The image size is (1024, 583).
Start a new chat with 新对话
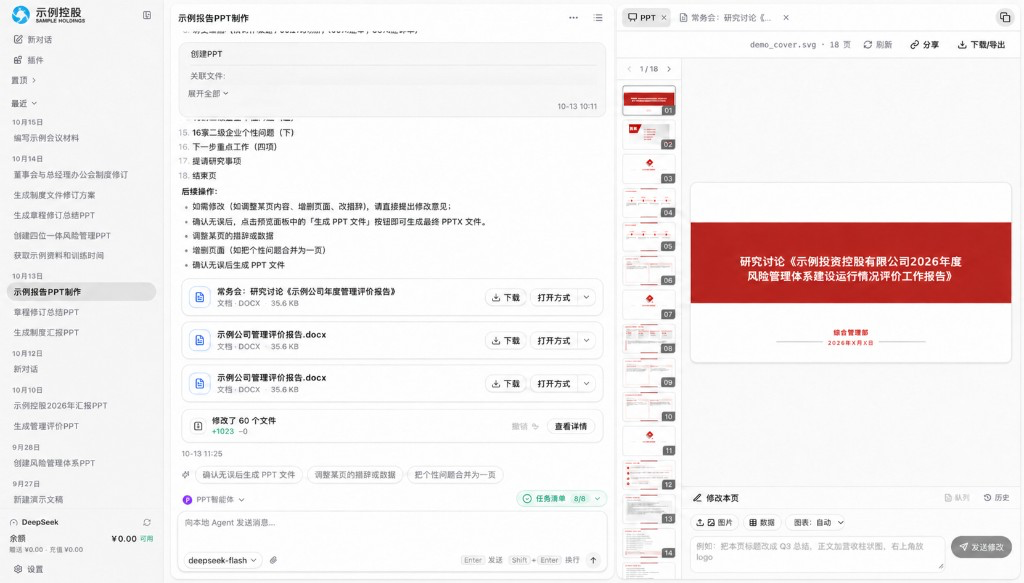click(x=33, y=40)
